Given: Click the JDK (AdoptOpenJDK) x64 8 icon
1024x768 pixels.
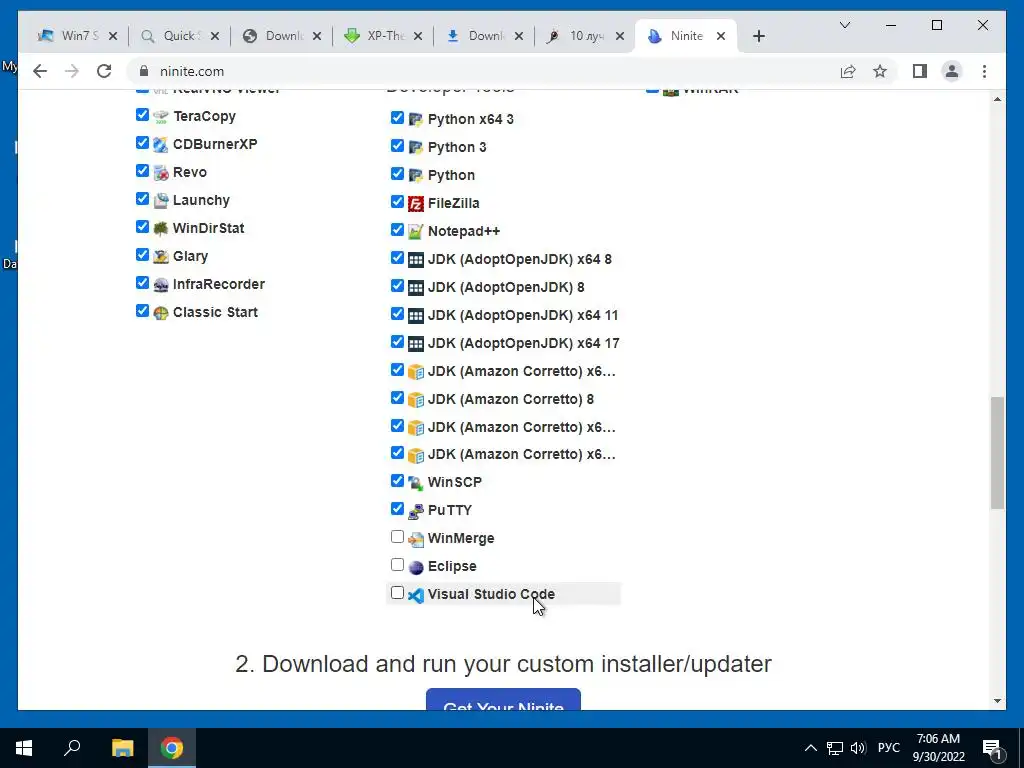Looking at the screenshot, I should (x=416, y=259).
